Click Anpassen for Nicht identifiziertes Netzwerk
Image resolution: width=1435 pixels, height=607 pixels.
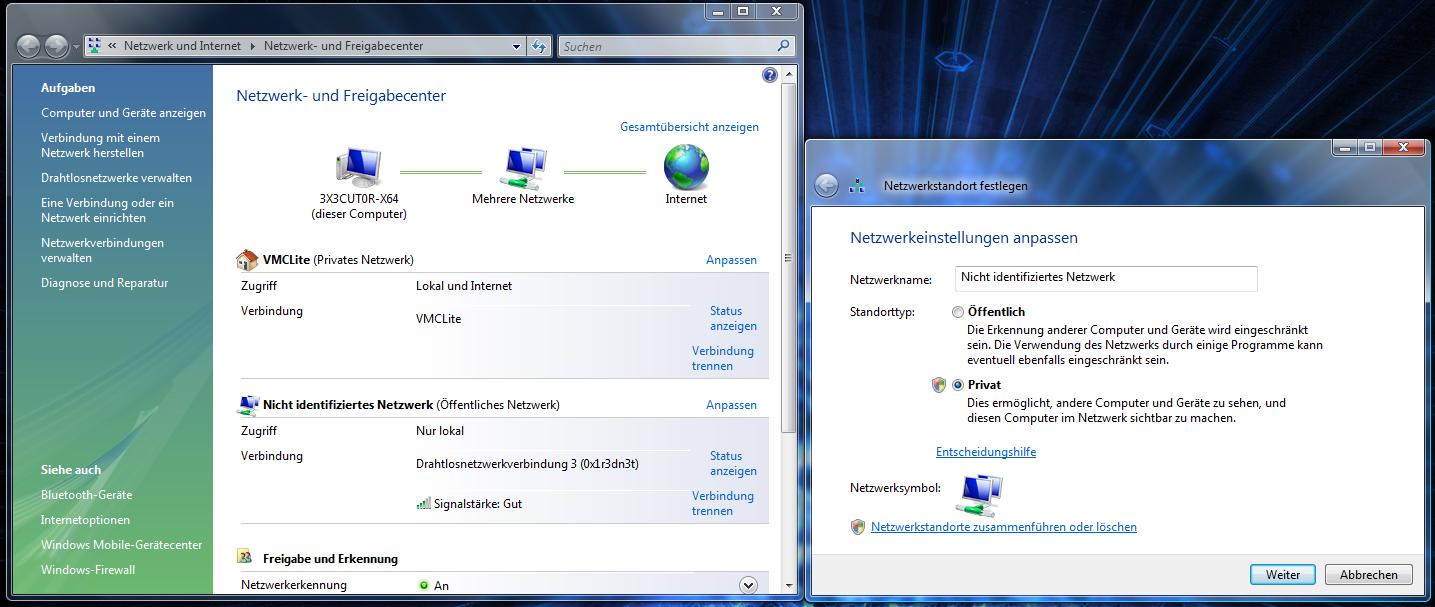pos(731,405)
